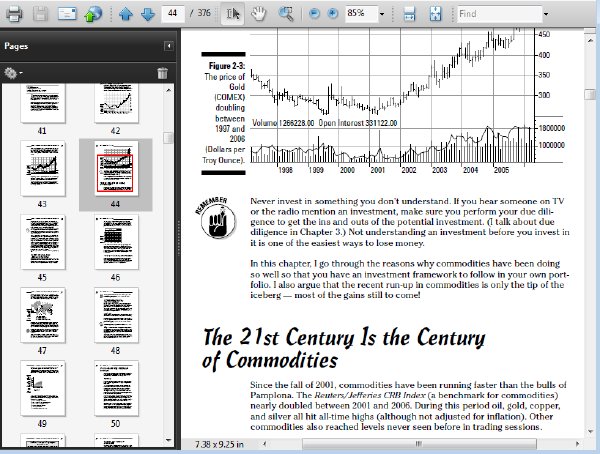Click the Reuters/Jefferies CRB Index text

tap(370, 395)
